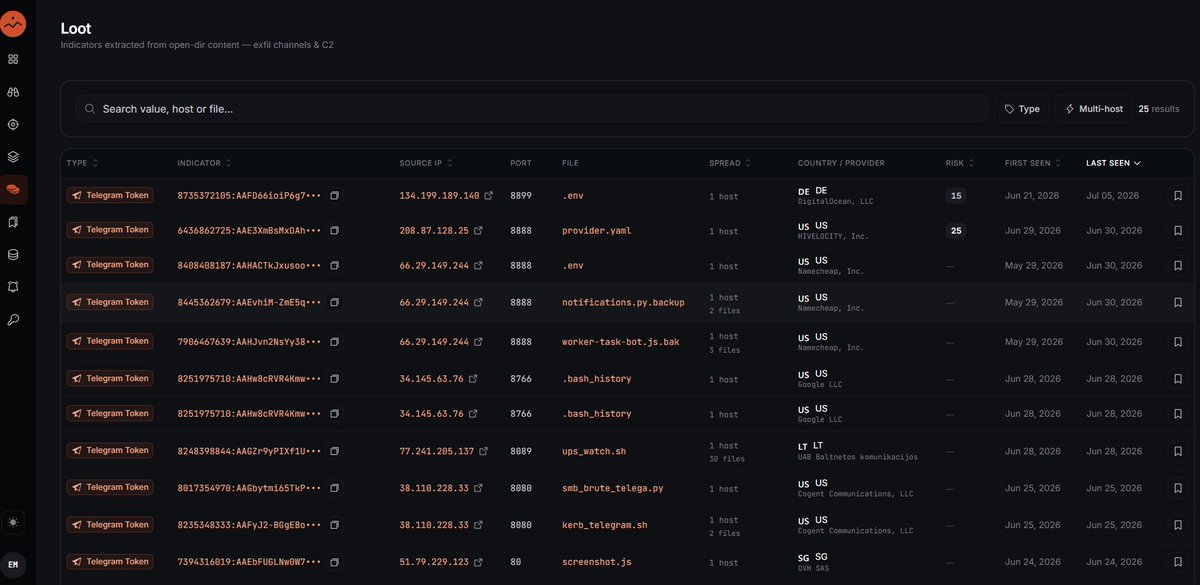1200x585 pixels.
Task: Bookmark the .env row from 134.199.189.140
Action: click(x=1177, y=196)
